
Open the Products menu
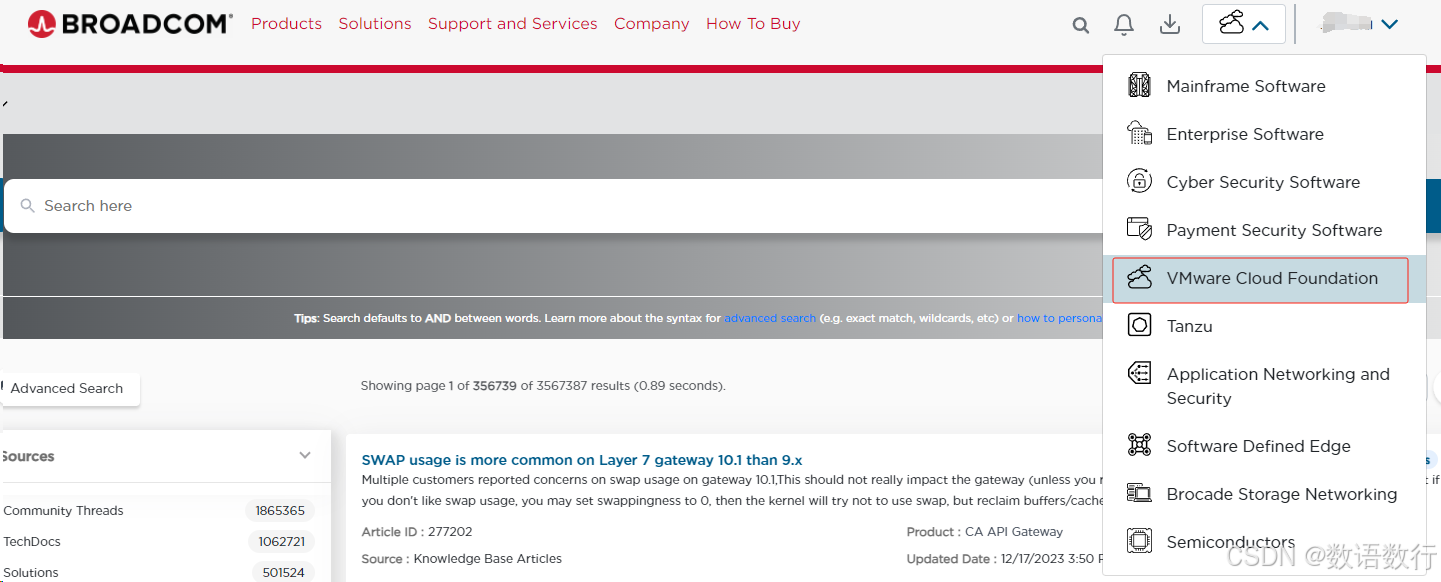(286, 24)
